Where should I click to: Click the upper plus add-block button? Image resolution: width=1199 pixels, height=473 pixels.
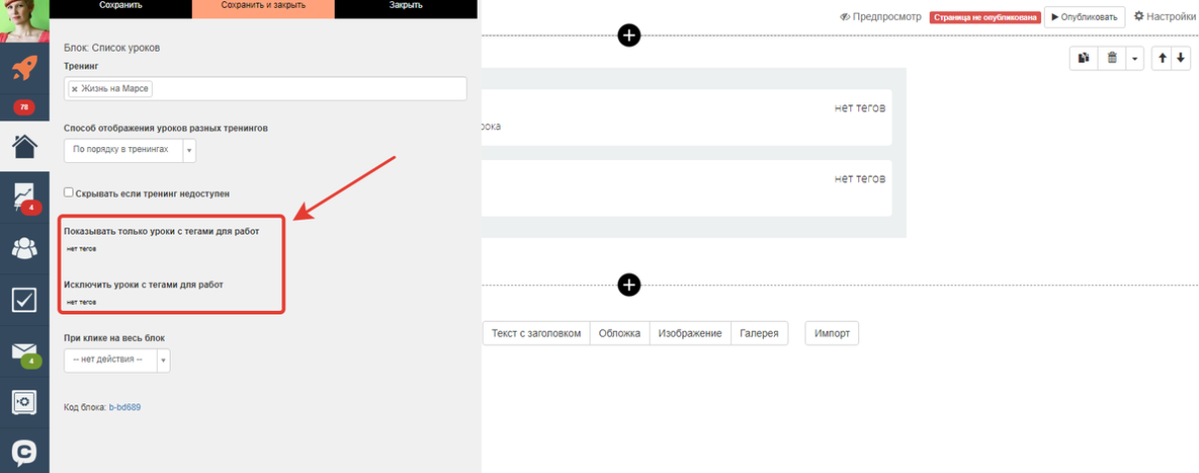629,35
